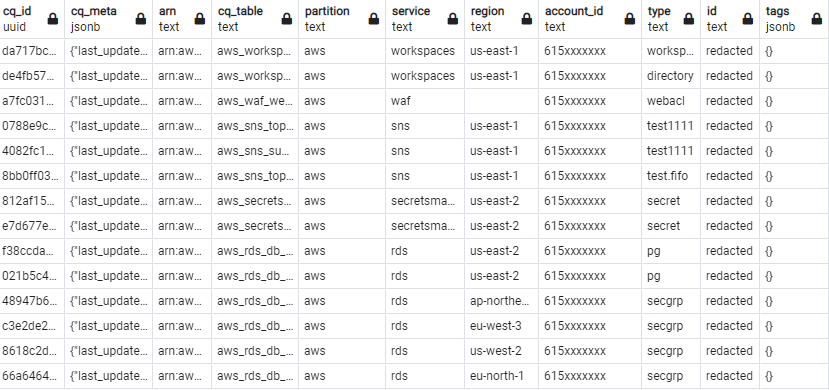829x390 pixels.
Task: Click the webacl type cell
Action: (671, 101)
